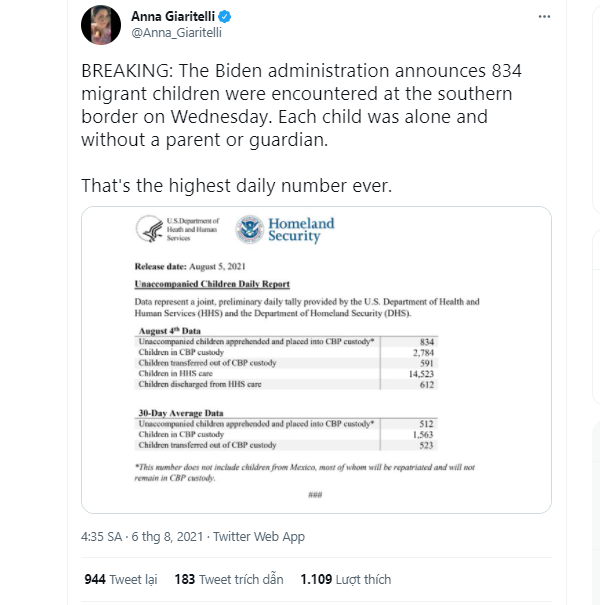
Task: Click the Anna Giaritelli display name
Action: point(173,17)
